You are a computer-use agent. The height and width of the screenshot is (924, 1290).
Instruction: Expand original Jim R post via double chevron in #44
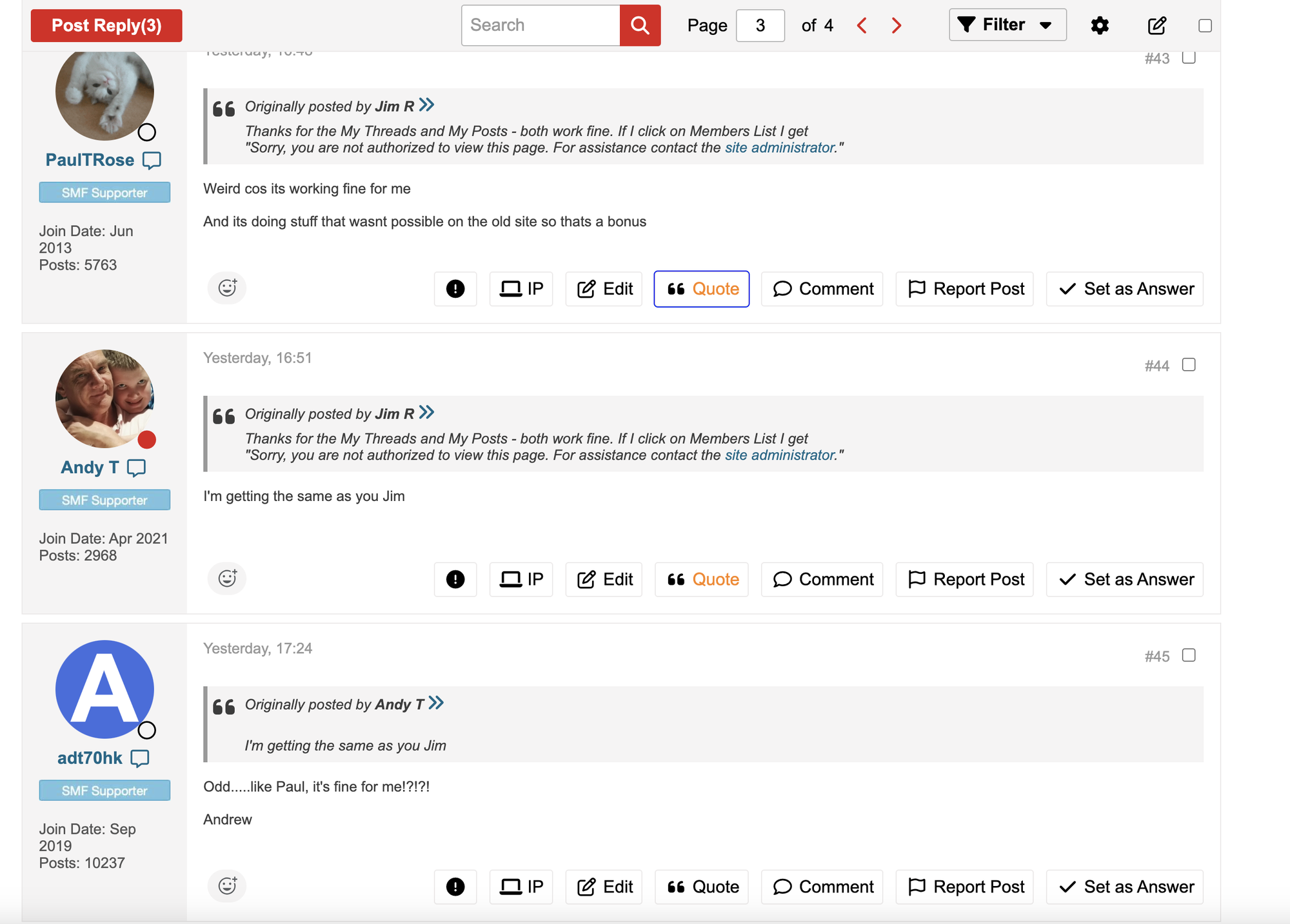(426, 412)
